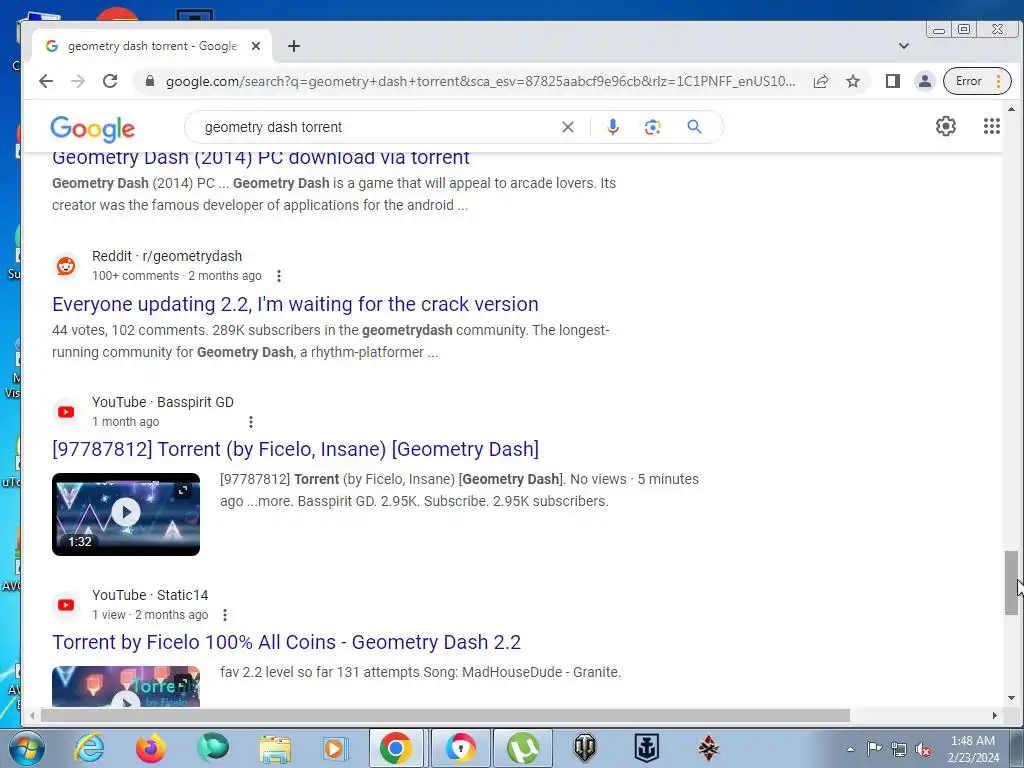
Task: Open more options for Static14 result
Action: [x=225, y=615]
